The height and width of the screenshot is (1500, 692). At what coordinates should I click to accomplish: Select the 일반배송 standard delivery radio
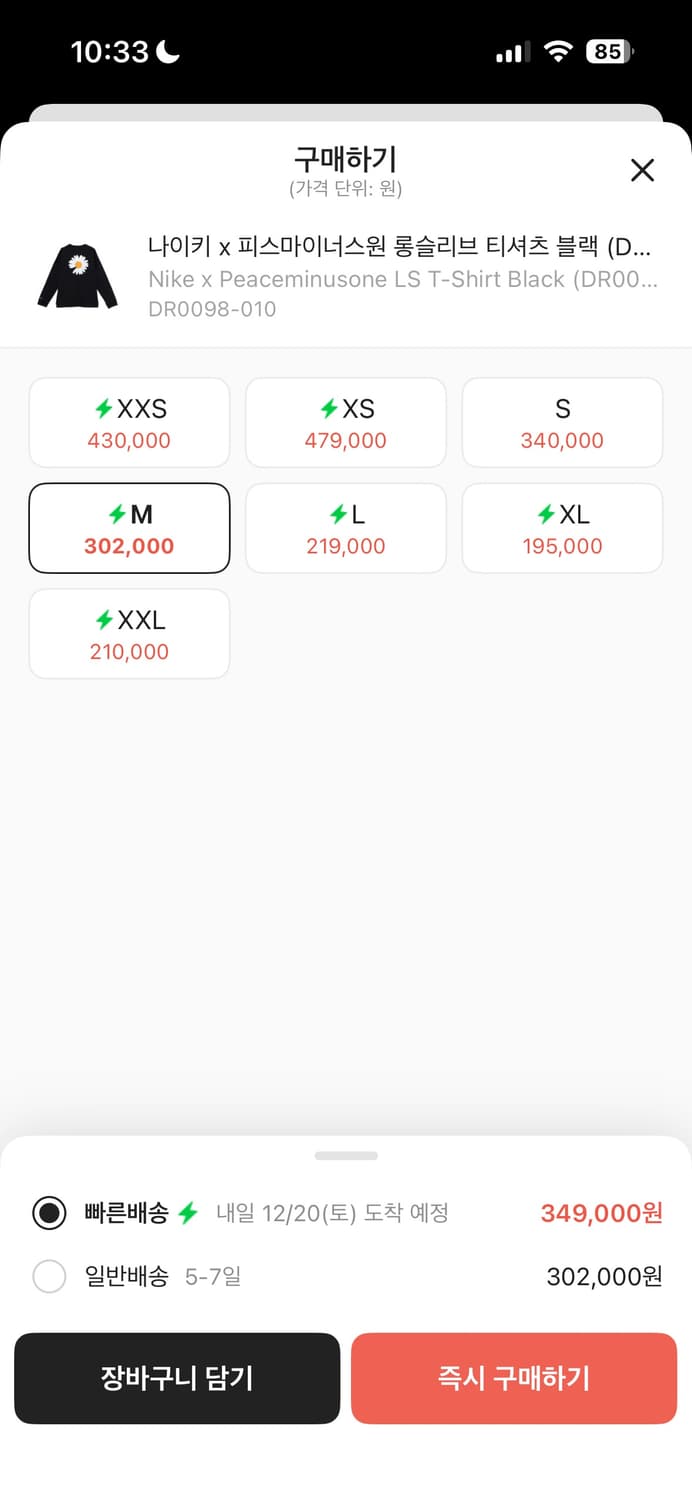coord(49,1276)
